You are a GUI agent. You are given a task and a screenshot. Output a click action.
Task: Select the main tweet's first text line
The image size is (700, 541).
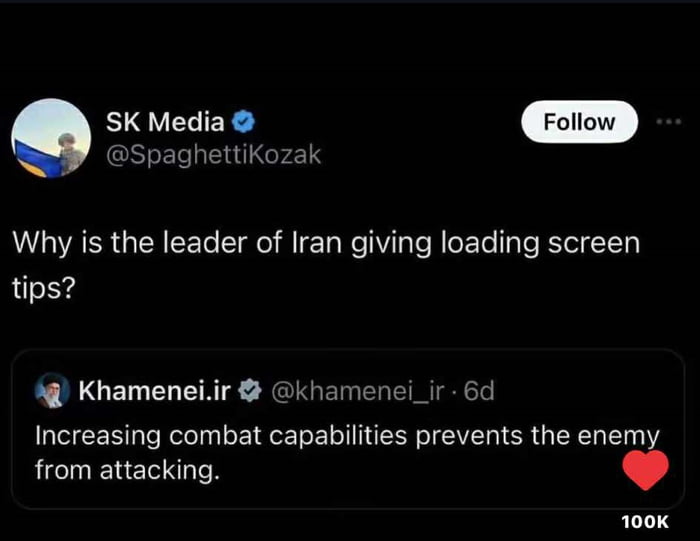point(325,244)
